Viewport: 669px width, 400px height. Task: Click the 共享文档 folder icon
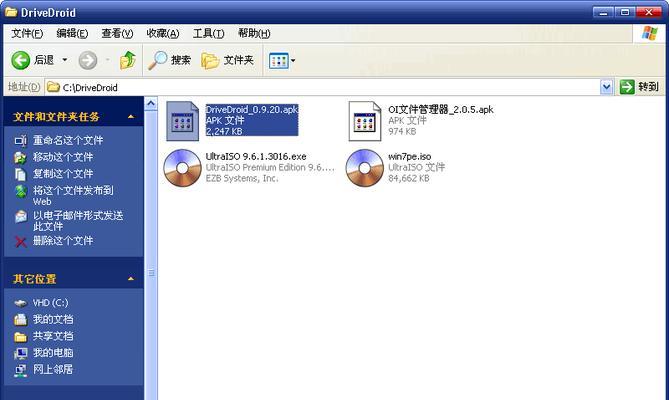(20, 336)
